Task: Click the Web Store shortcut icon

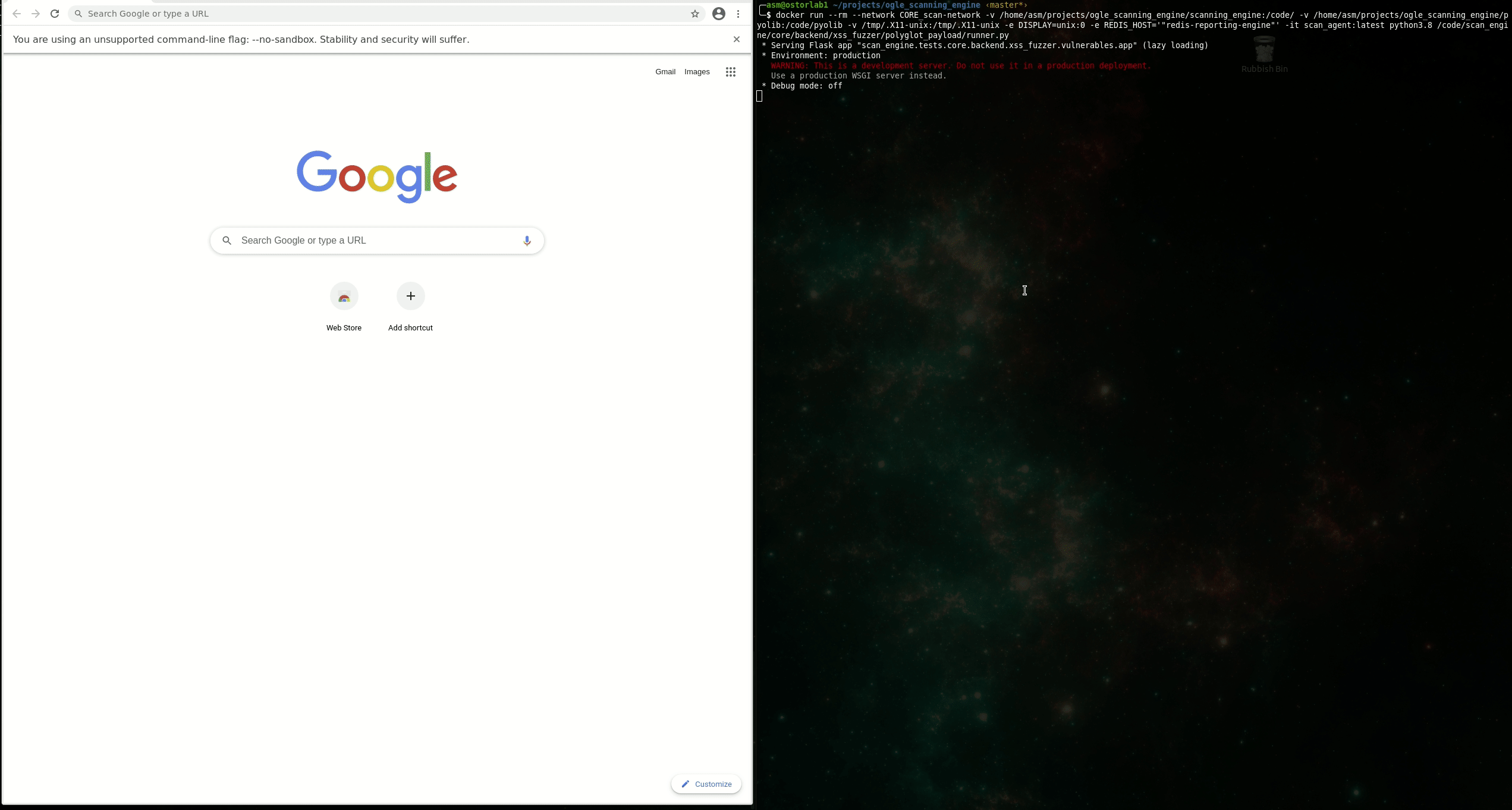Action: 344,295
